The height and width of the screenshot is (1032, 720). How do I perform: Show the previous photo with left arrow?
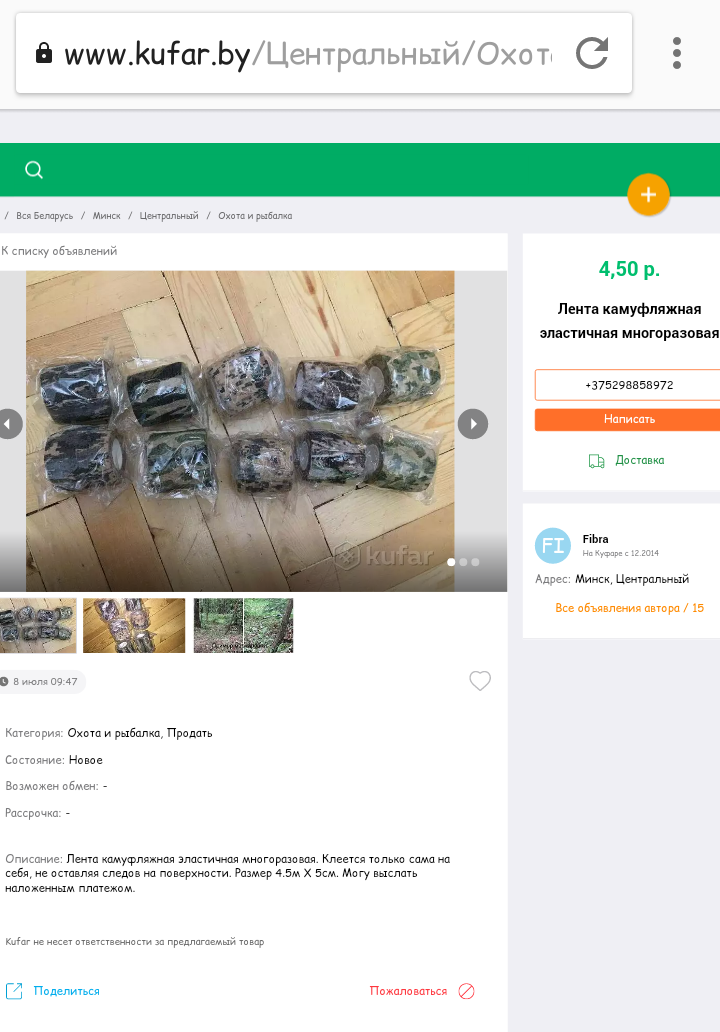[8, 424]
